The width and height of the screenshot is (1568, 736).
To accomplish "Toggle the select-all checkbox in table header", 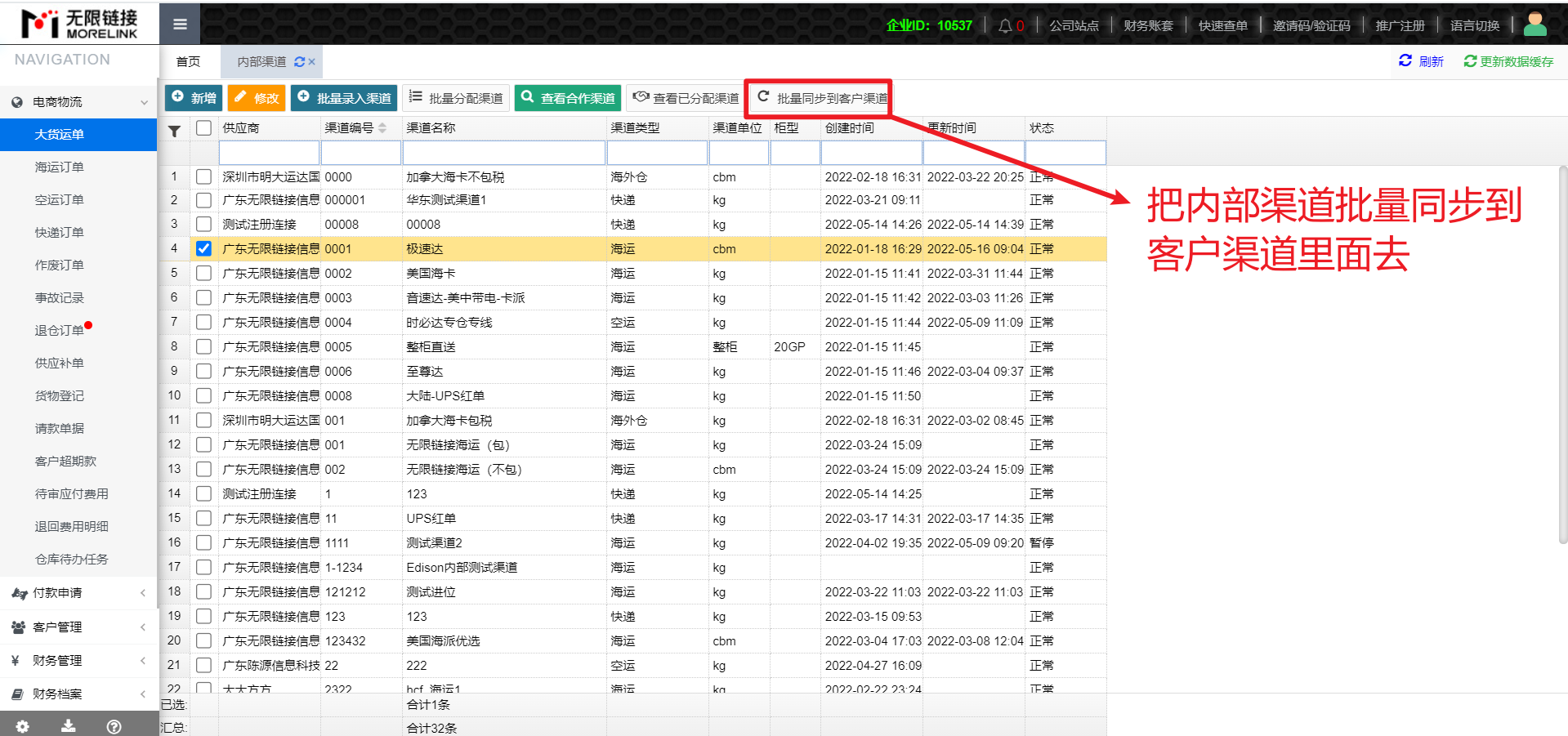I will (x=204, y=128).
